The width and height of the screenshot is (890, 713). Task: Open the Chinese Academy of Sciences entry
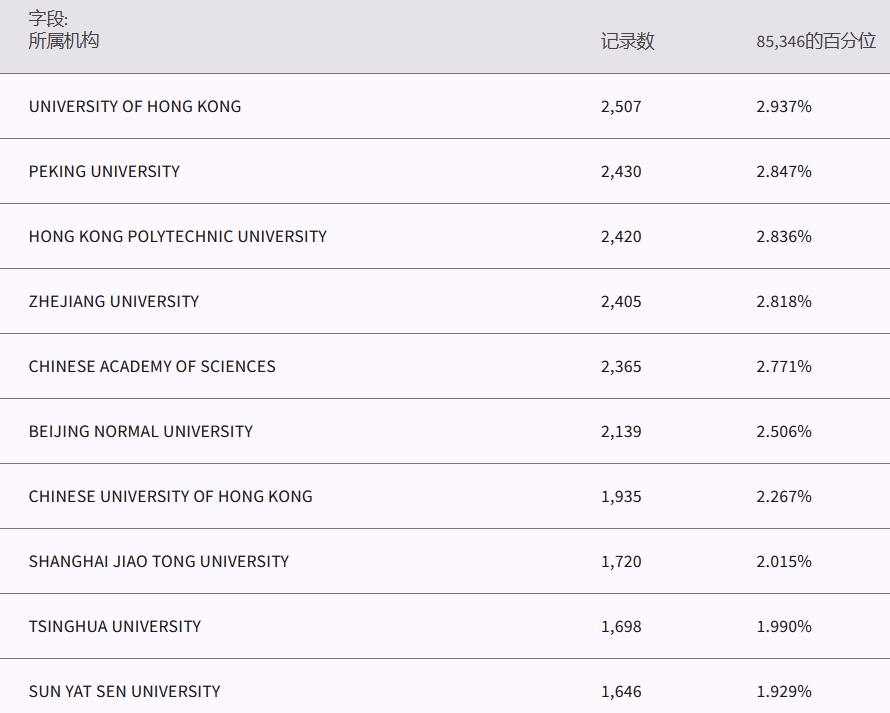coord(152,366)
